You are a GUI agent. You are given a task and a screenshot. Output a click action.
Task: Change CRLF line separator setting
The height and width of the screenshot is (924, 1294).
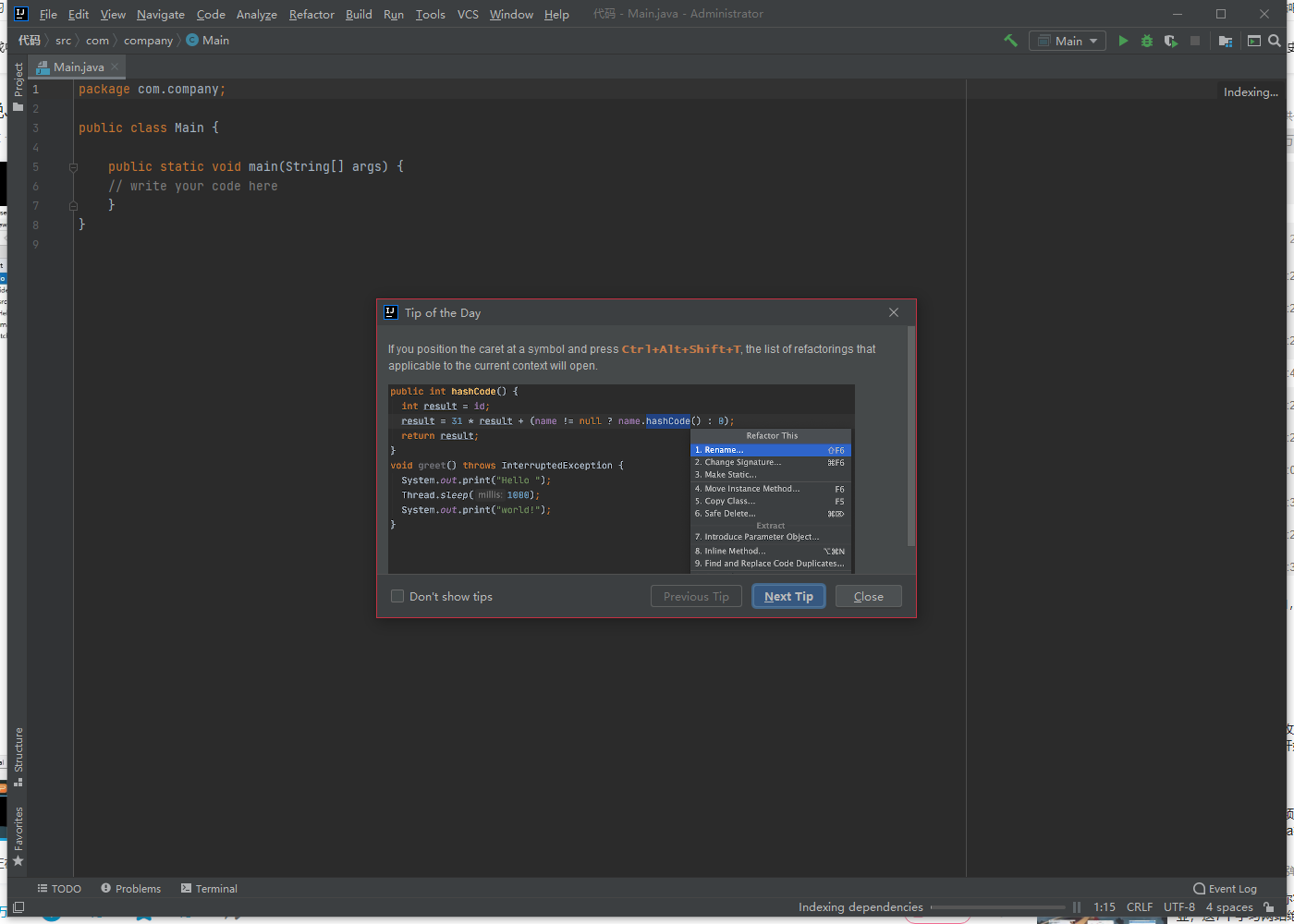click(x=1139, y=907)
